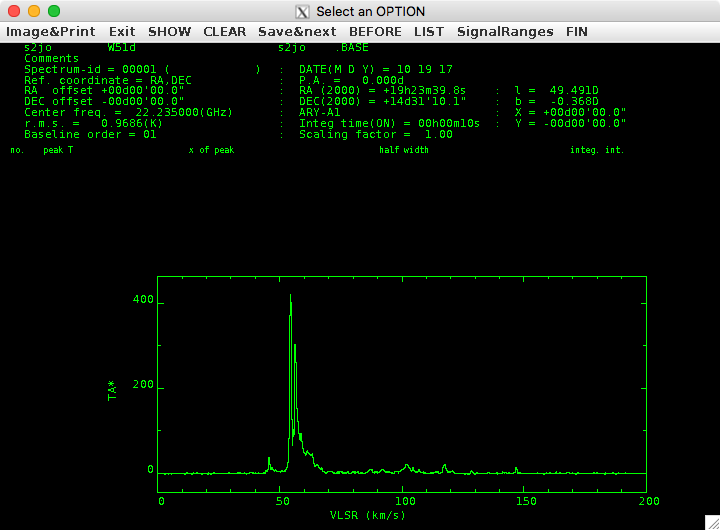720x530 pixels.
Task: Click the window resize grip corner
Action: tap(712, 522)
